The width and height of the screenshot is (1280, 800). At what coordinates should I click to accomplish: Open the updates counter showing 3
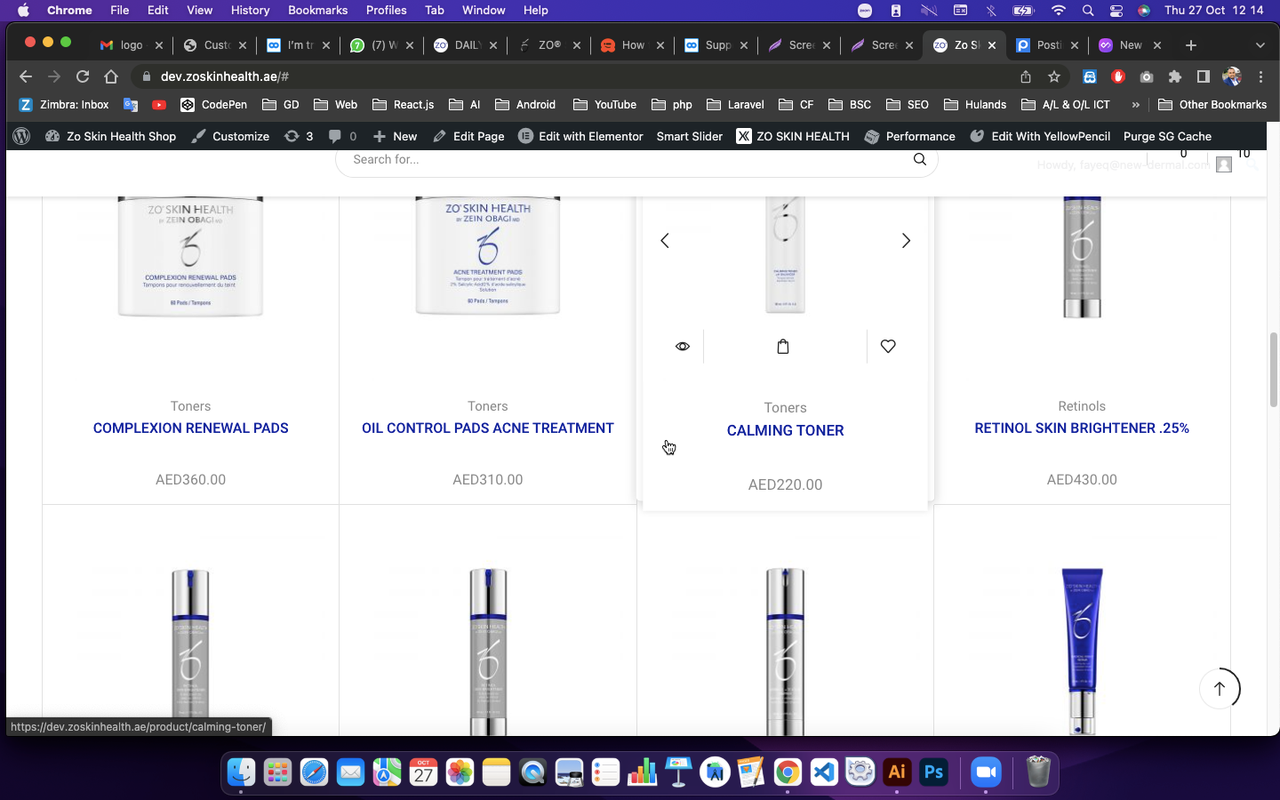tap(298, 136)
